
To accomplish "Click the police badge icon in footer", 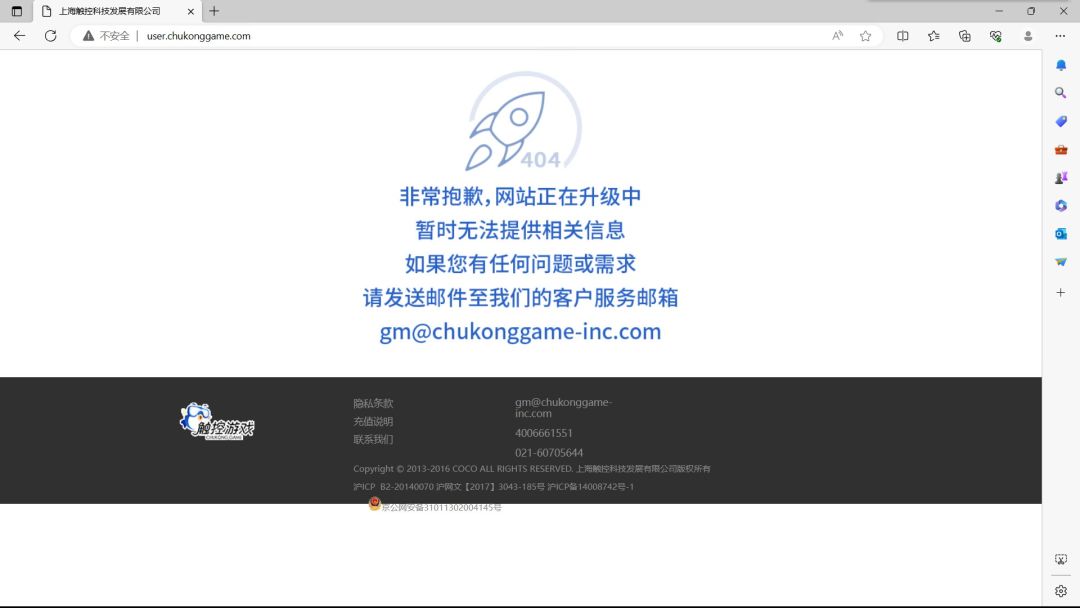I will 375,504.
